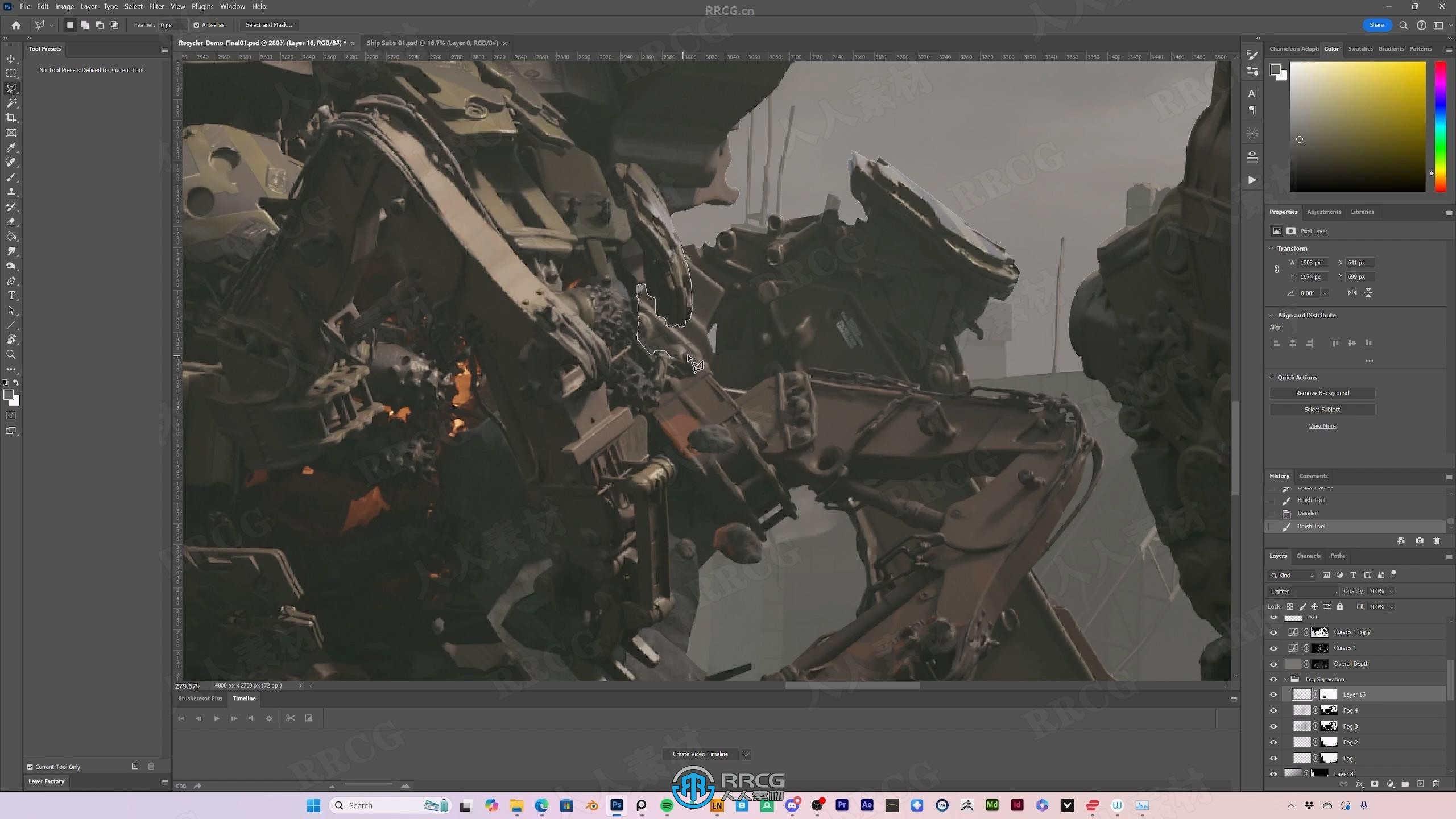Hide the Curves 1 copy layer
The image size is (1456, 819).
pos(1273,632)
